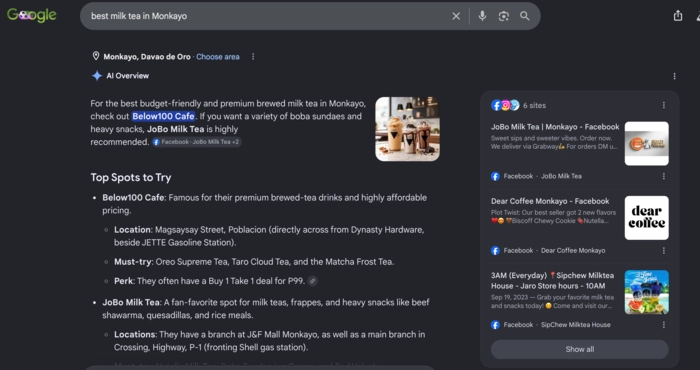The width and height of the screenshot is (700, 370).
Task: Open Google Lens image search icon
Action: [x=504, y=16]
